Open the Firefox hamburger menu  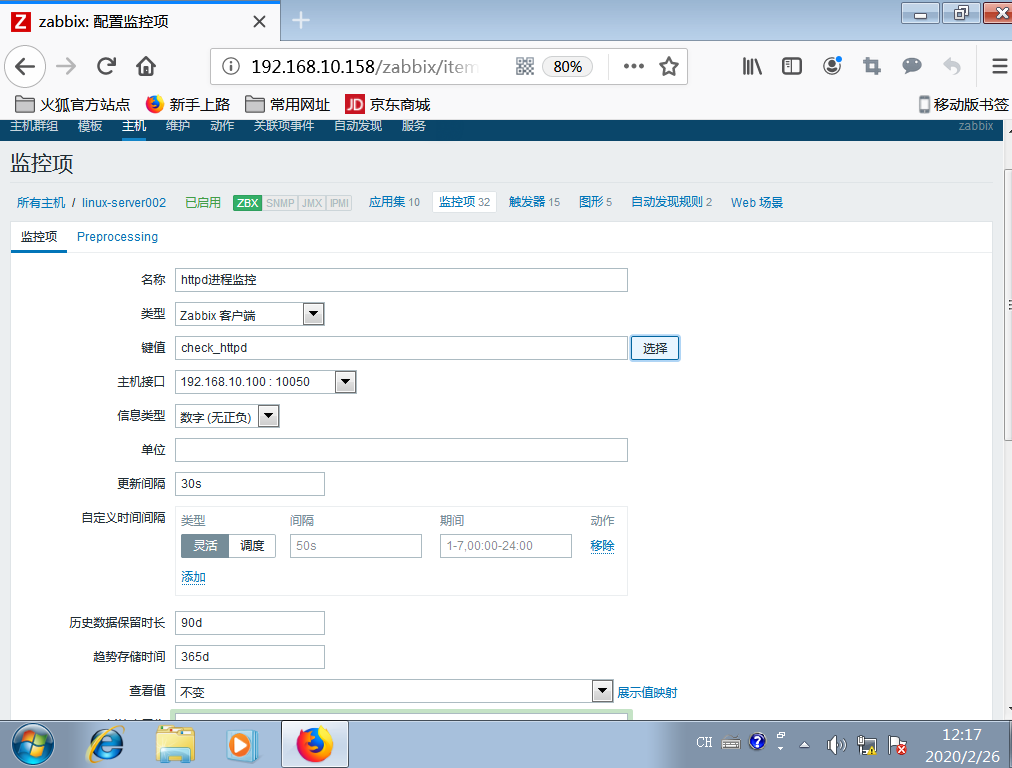[x=999, y=66]
